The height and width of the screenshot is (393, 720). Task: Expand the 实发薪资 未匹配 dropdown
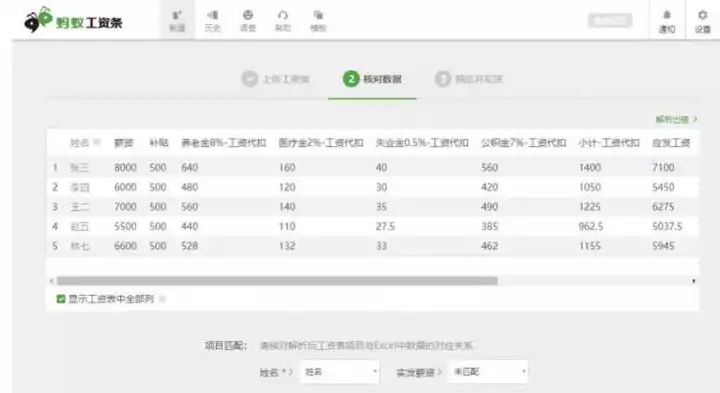click(x=488, y=371)
